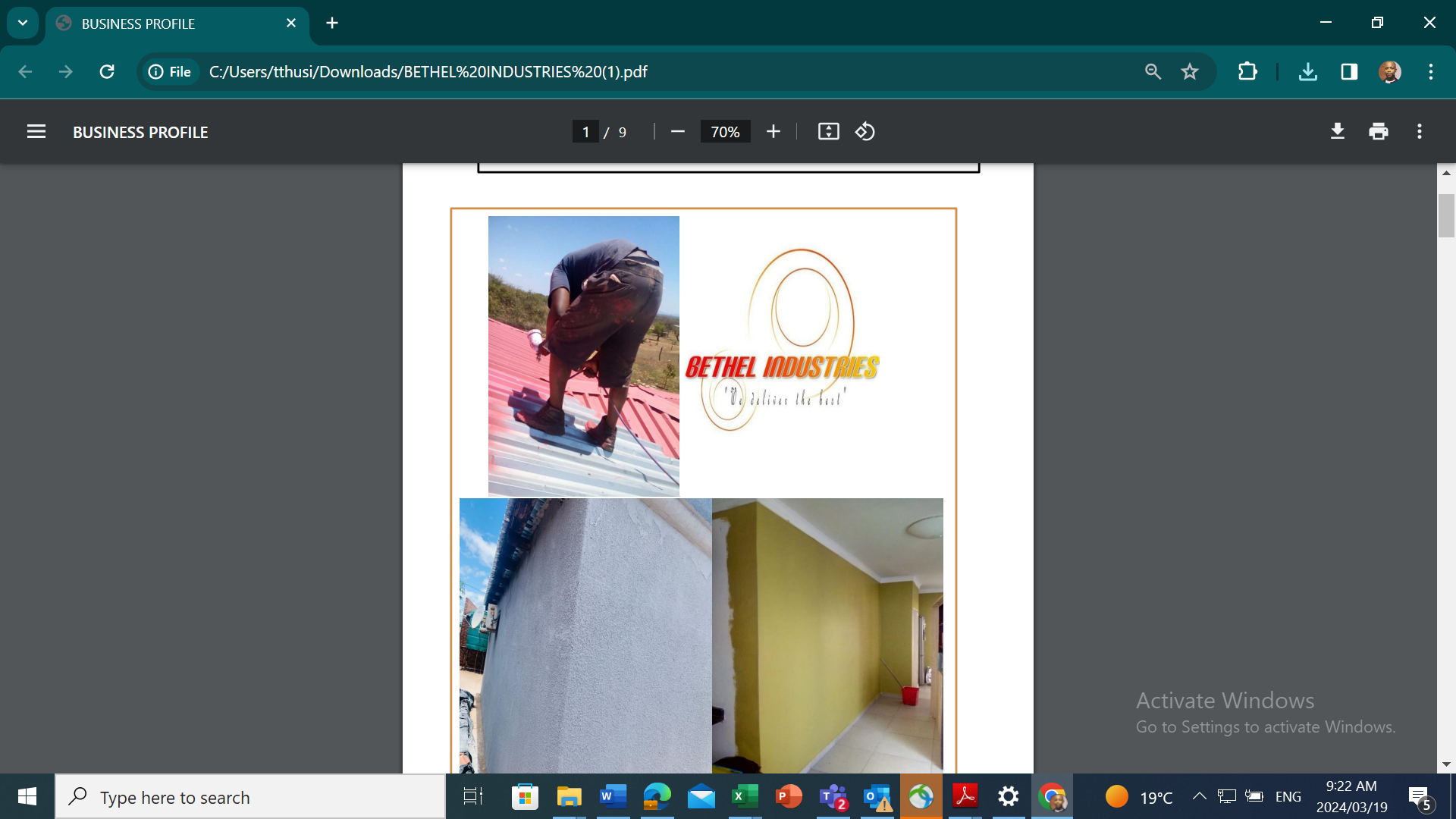The image size is (1456, 819).
Task: Click the PDF zoom out minus button
Action: tap(678, 132)
